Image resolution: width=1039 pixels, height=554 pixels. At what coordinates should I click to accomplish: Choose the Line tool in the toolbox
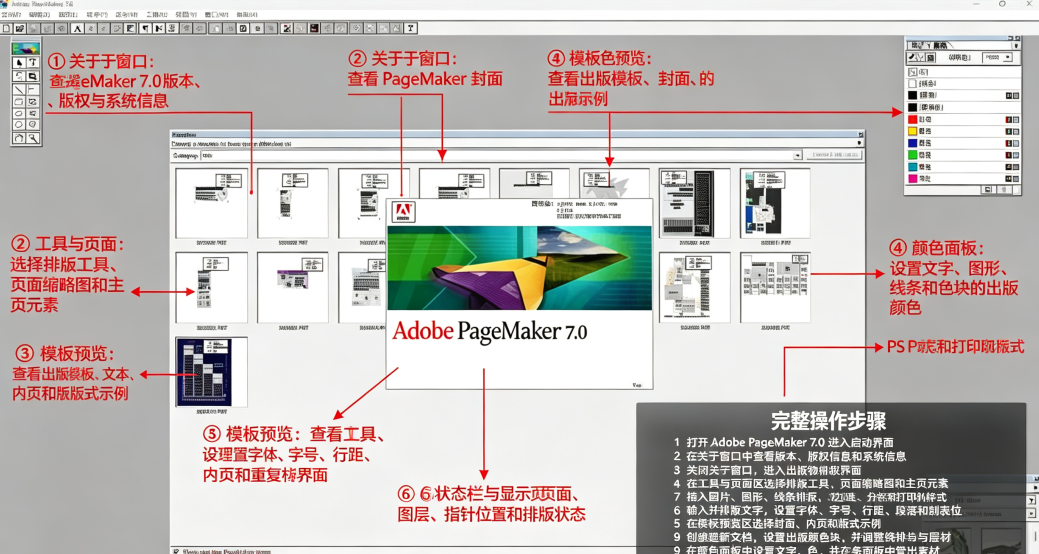tap(19, 89)
